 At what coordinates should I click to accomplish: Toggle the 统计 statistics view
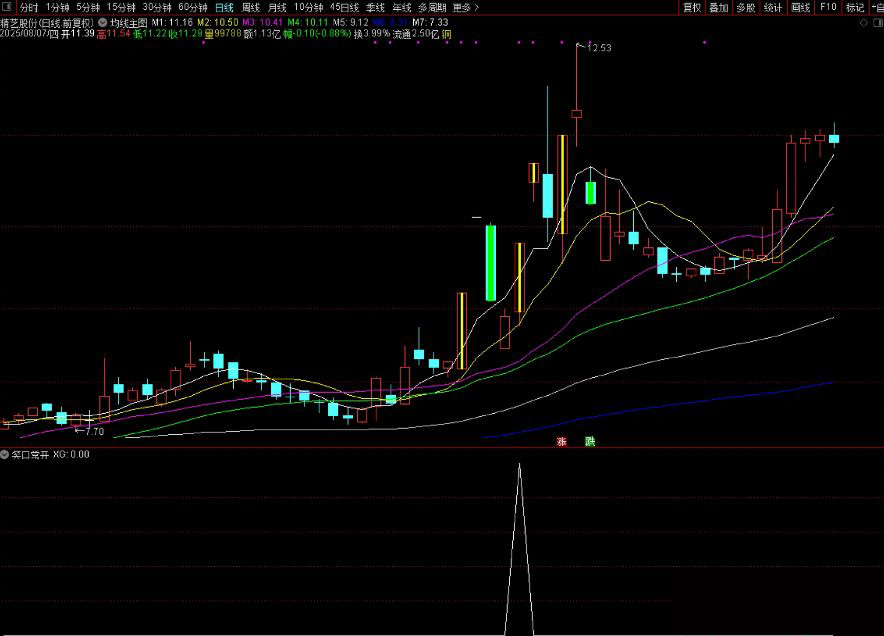pyautogui.click(x=773, y=7)
